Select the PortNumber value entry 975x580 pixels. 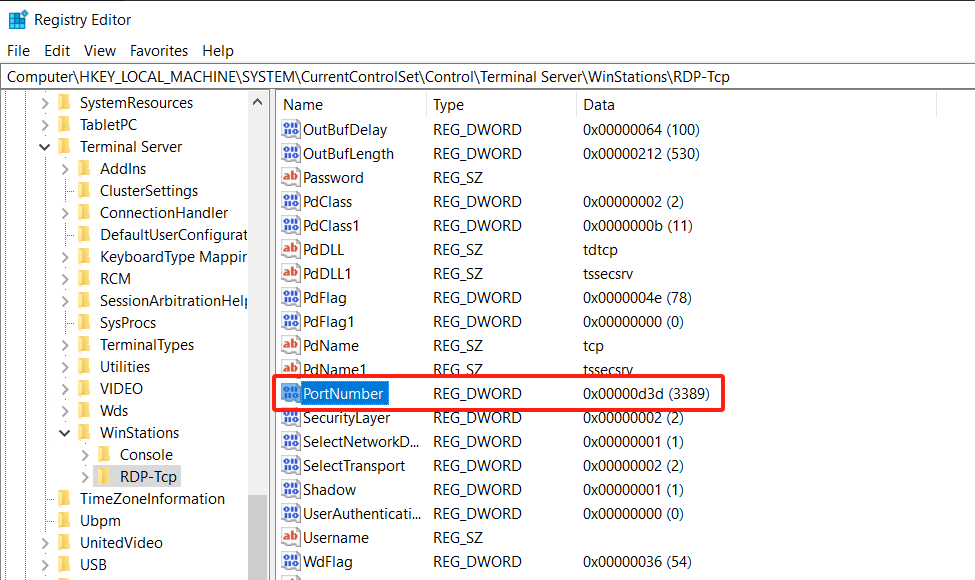click(x=343, y=394)
